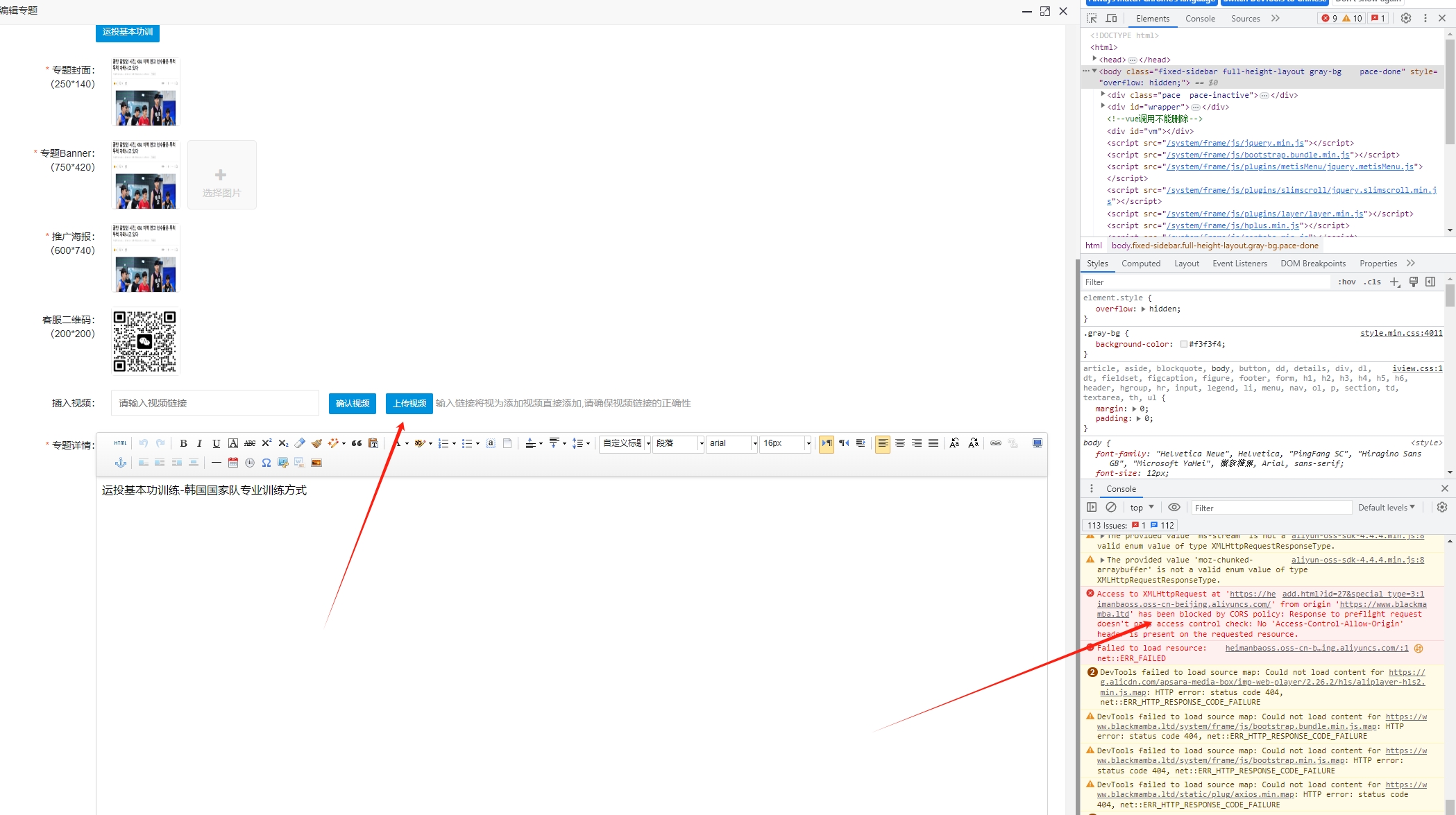This screenshot has width=1456, height=815.
Task: Click the 上传视频 upload video button
Action: (409, 403)
